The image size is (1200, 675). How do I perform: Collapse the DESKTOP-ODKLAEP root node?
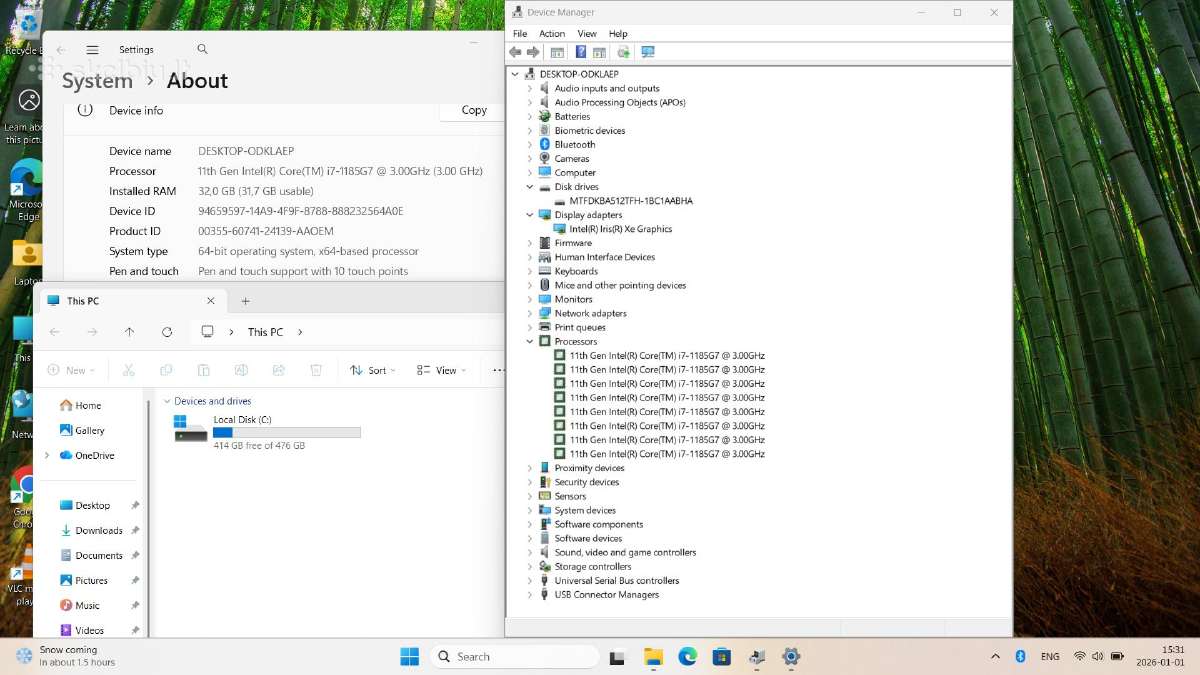516,74
